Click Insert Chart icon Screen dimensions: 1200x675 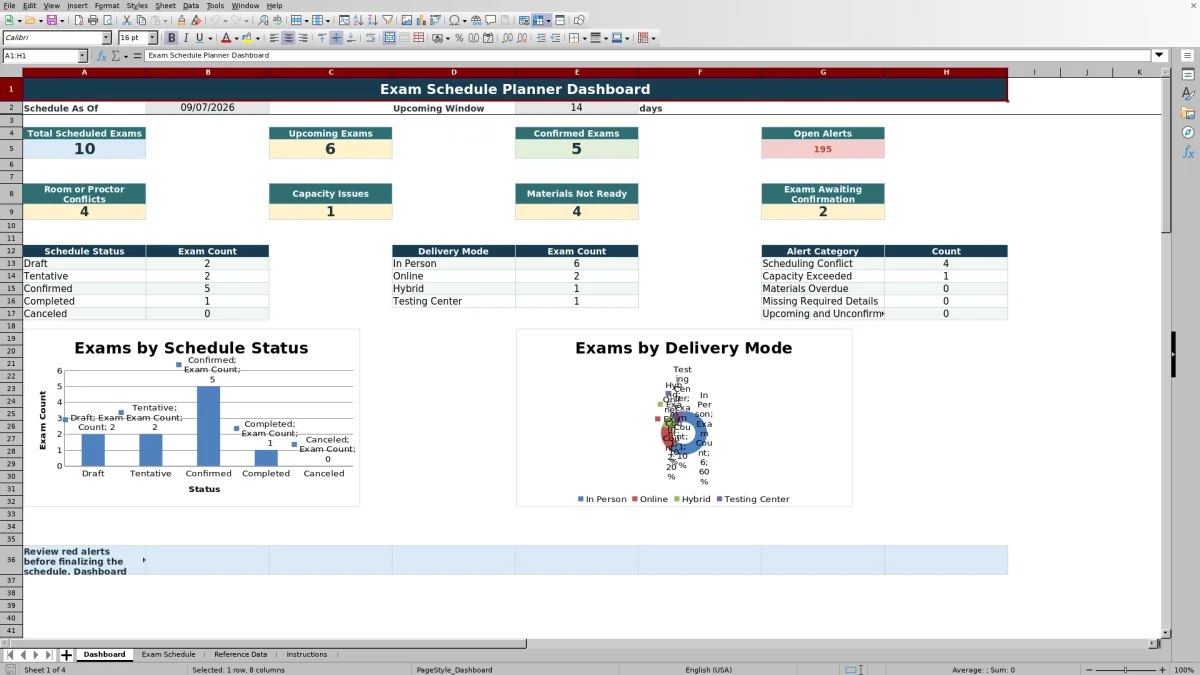[x=421, y=20]
